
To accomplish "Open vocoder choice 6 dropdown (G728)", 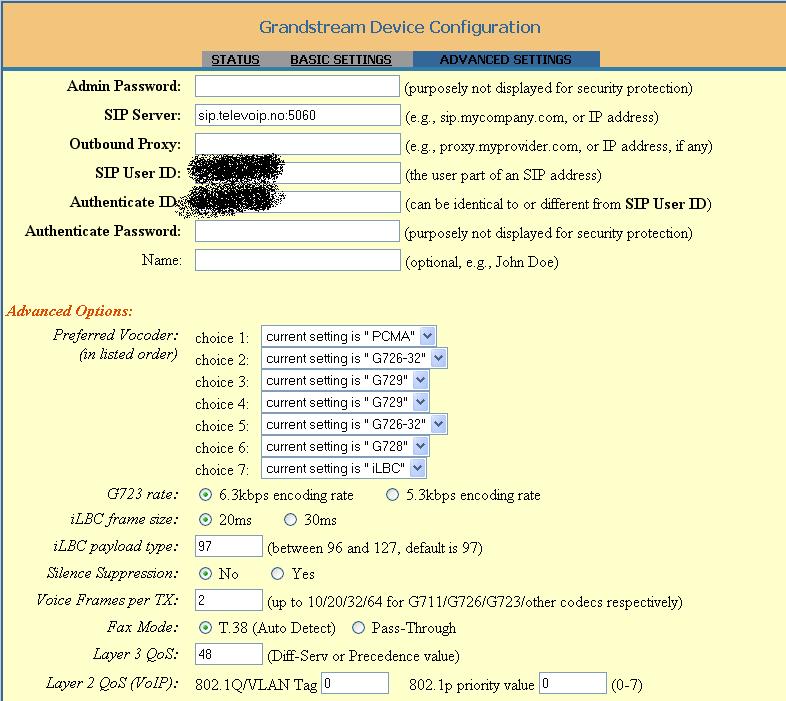I will tap(345, 446).
